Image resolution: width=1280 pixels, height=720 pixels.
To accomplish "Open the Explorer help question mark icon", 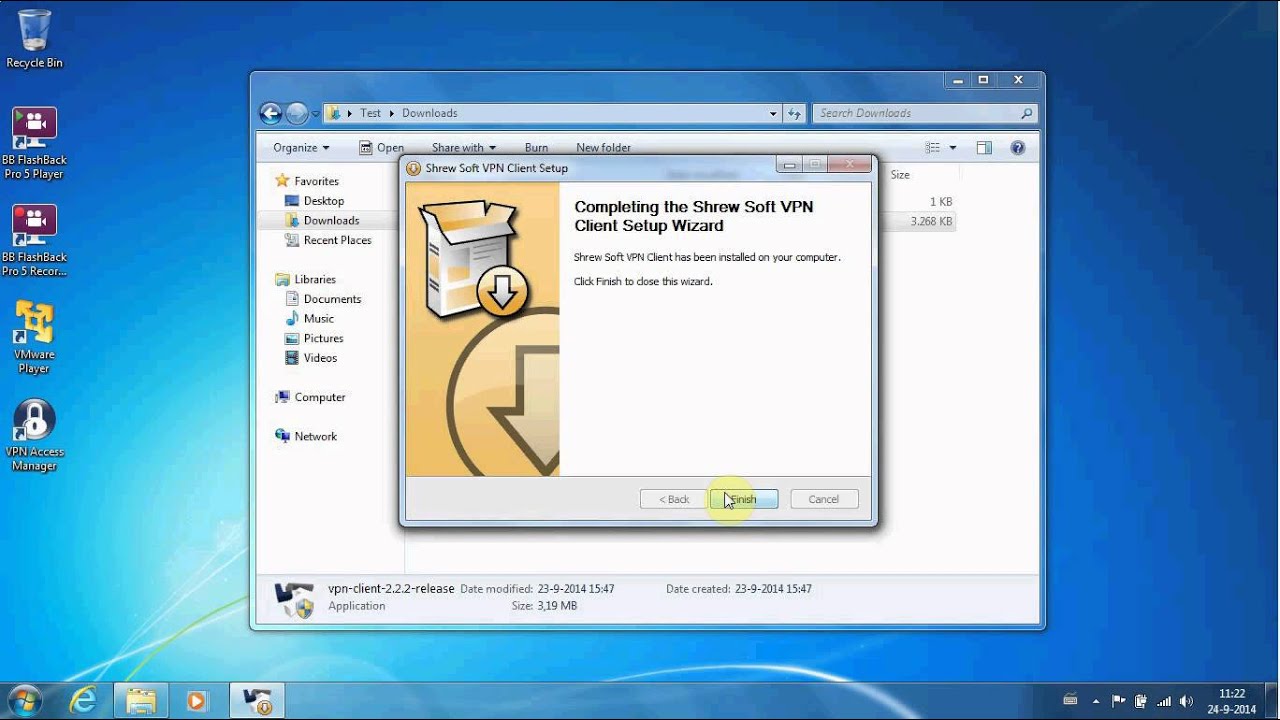I will pyautogui.click(x=1018, y=147).
